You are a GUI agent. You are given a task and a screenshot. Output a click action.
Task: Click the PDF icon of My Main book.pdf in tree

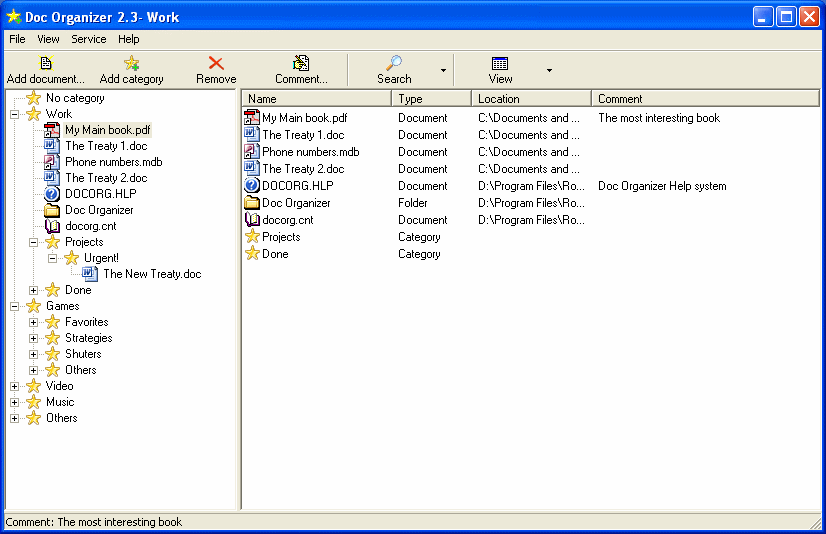(x=52, y=130)
